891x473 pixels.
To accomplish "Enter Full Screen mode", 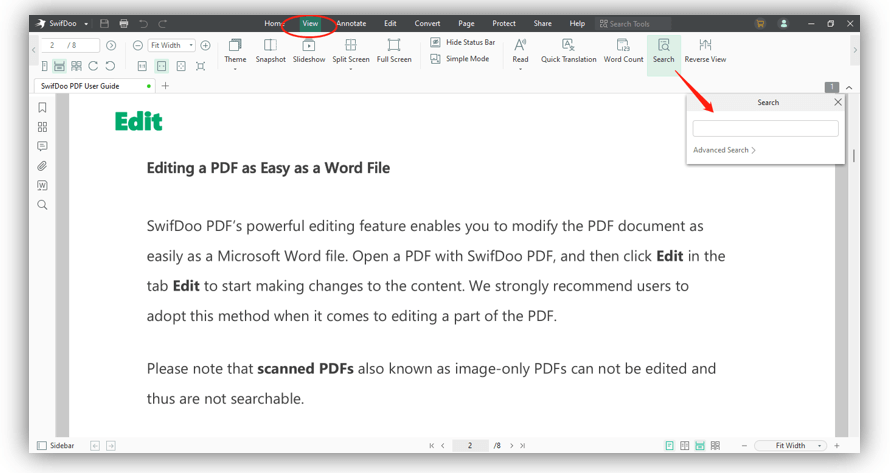I will [x=394, y=51].
